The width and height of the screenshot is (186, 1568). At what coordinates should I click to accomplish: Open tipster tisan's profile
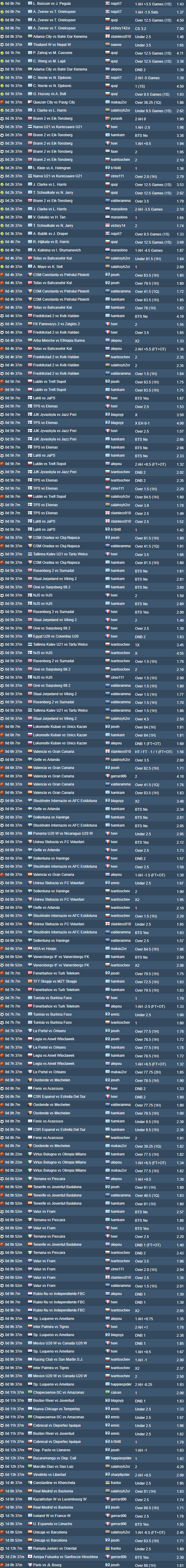coord(115,152)
